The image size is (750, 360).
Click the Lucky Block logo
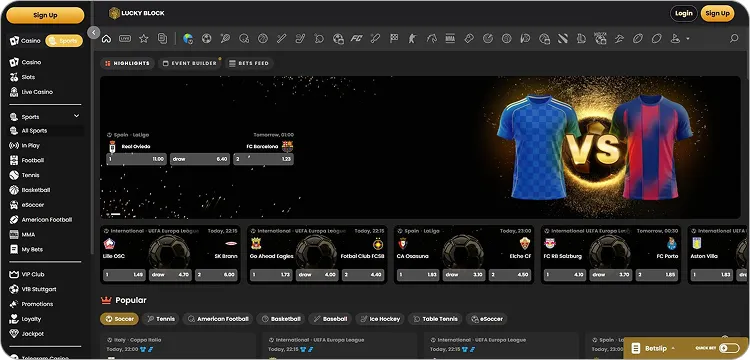136,13
